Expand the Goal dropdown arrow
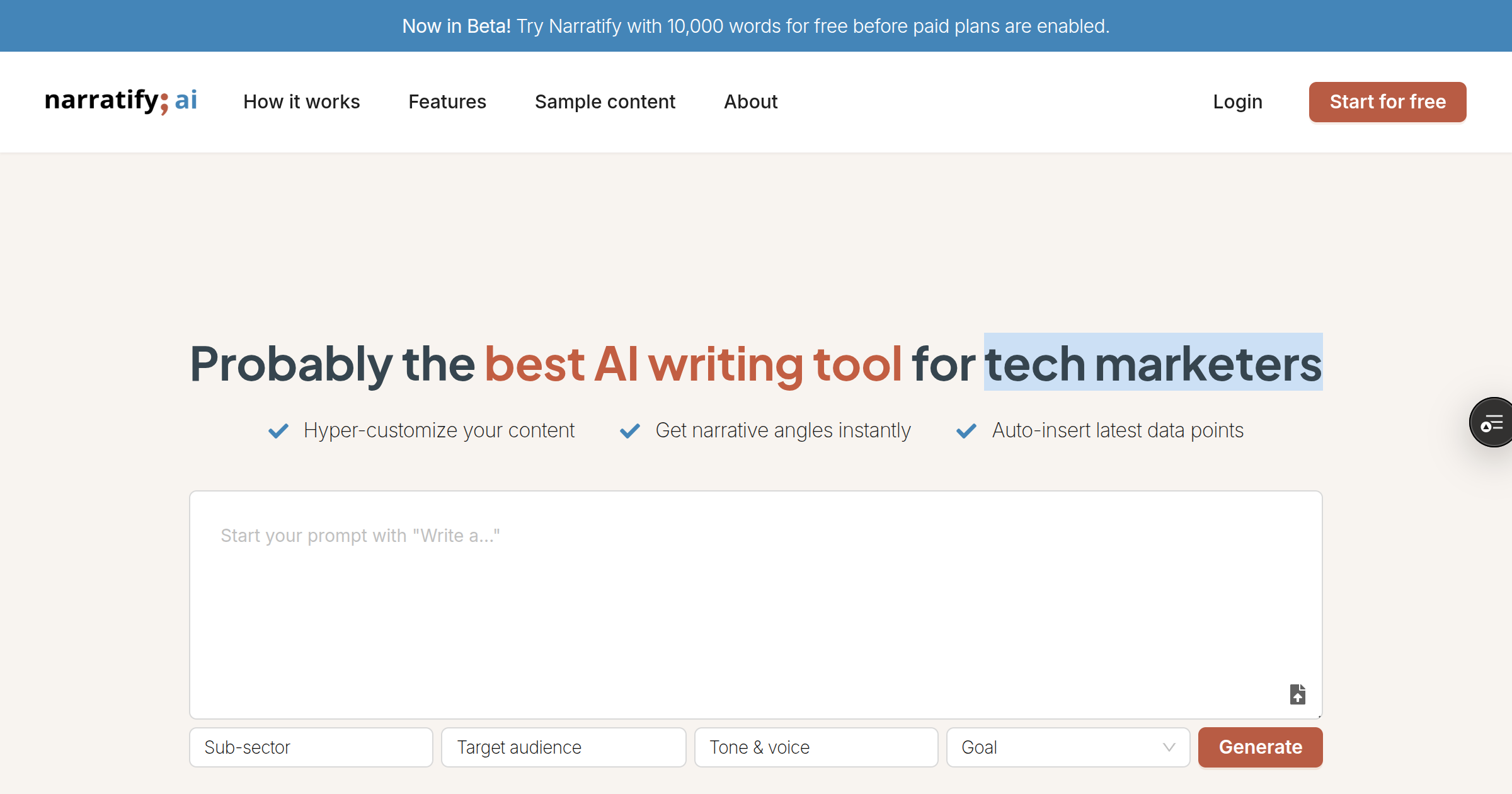The height and width of the screenshot is (794, 1512). click(1169, 747)
